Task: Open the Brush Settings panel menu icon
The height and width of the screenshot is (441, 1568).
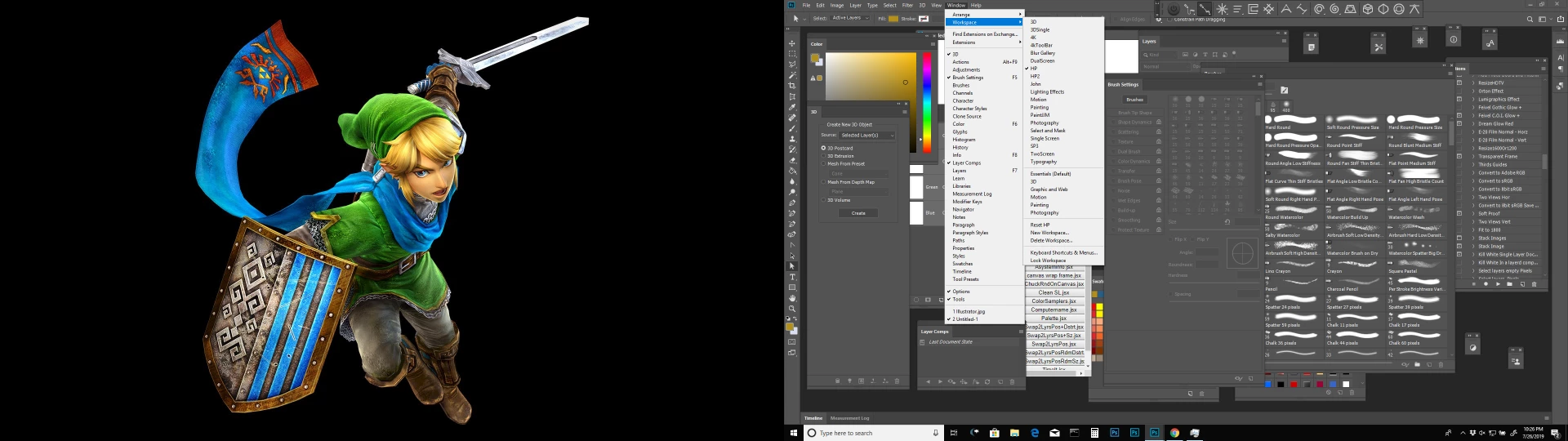Action: pos(1259,84)
